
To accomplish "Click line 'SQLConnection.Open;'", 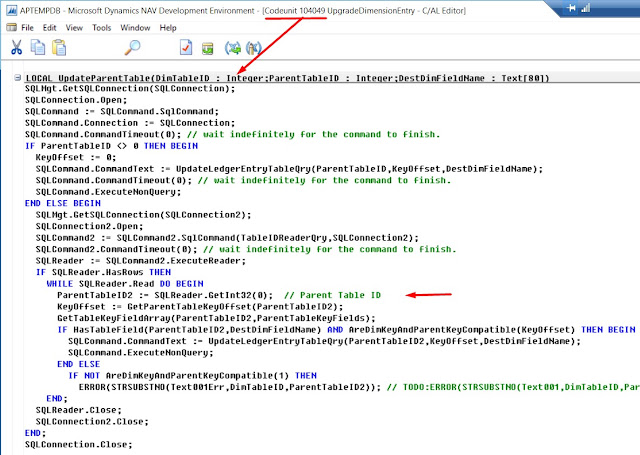I will pos(76,100).
